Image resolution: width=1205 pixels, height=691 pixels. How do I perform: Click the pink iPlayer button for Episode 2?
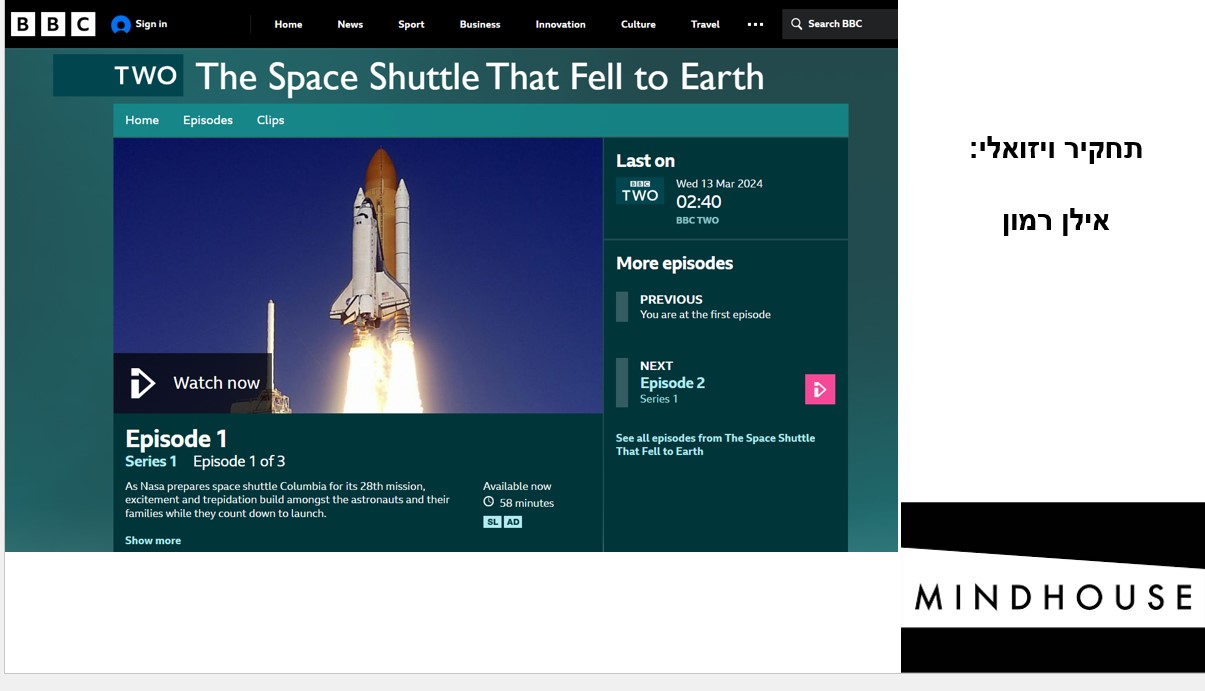pyautogui.click(x=820, y=389)
